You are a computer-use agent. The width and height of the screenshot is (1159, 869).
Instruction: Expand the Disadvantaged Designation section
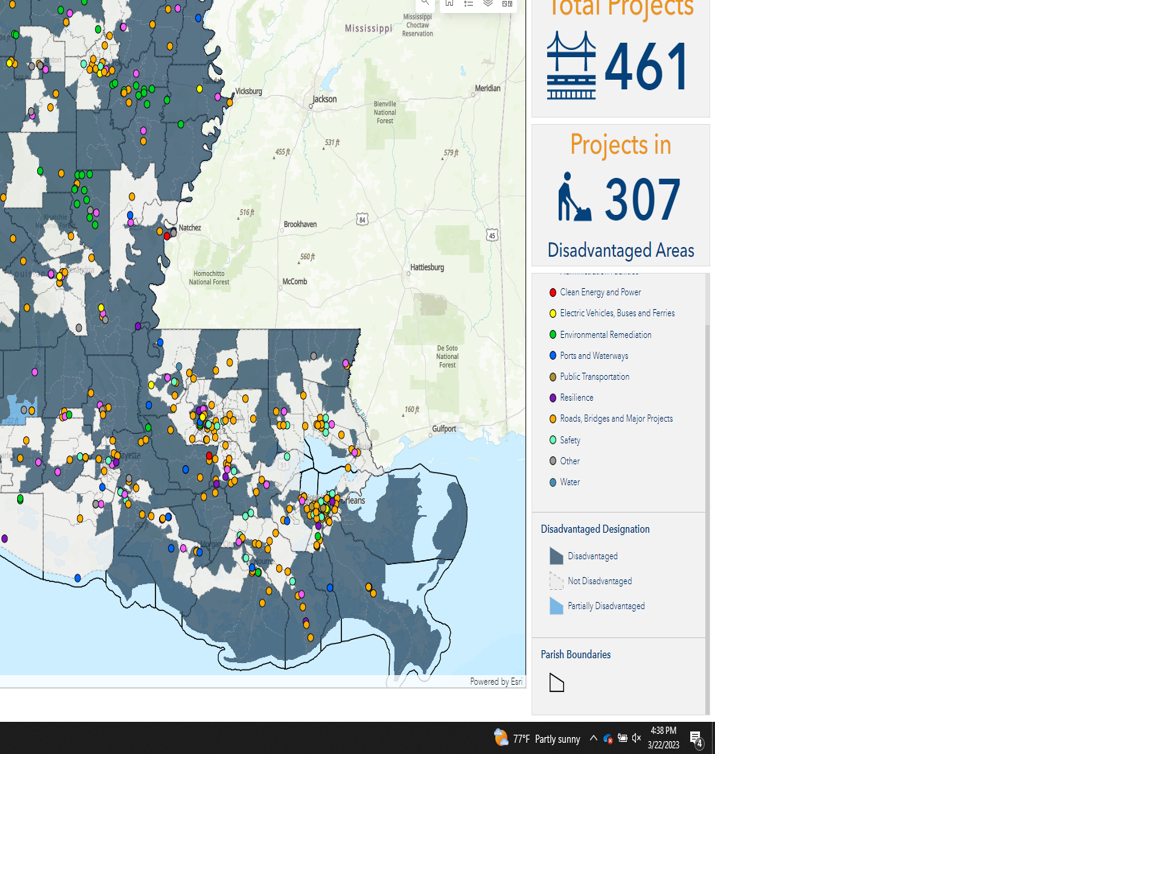(x=594, y=528)
